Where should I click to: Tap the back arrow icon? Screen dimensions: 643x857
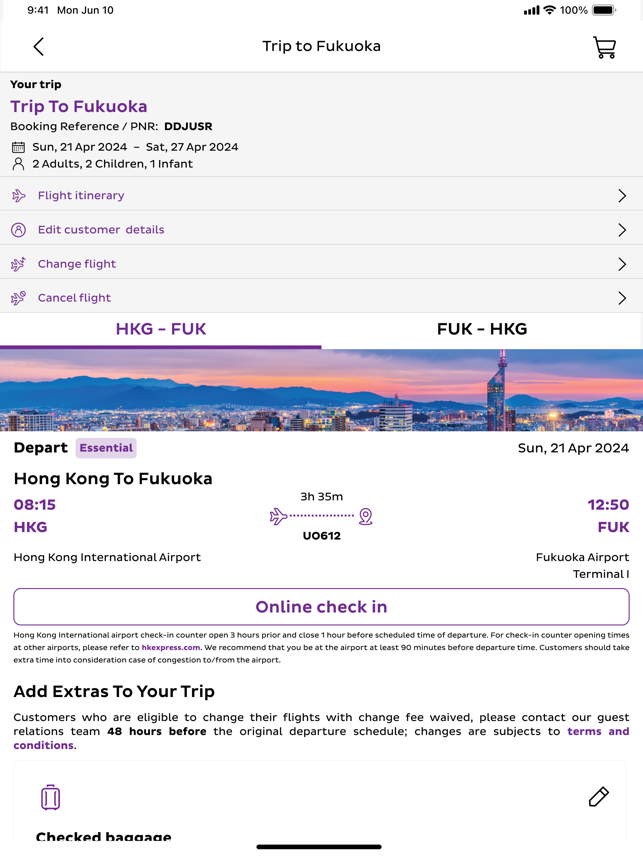coord(39,46)
